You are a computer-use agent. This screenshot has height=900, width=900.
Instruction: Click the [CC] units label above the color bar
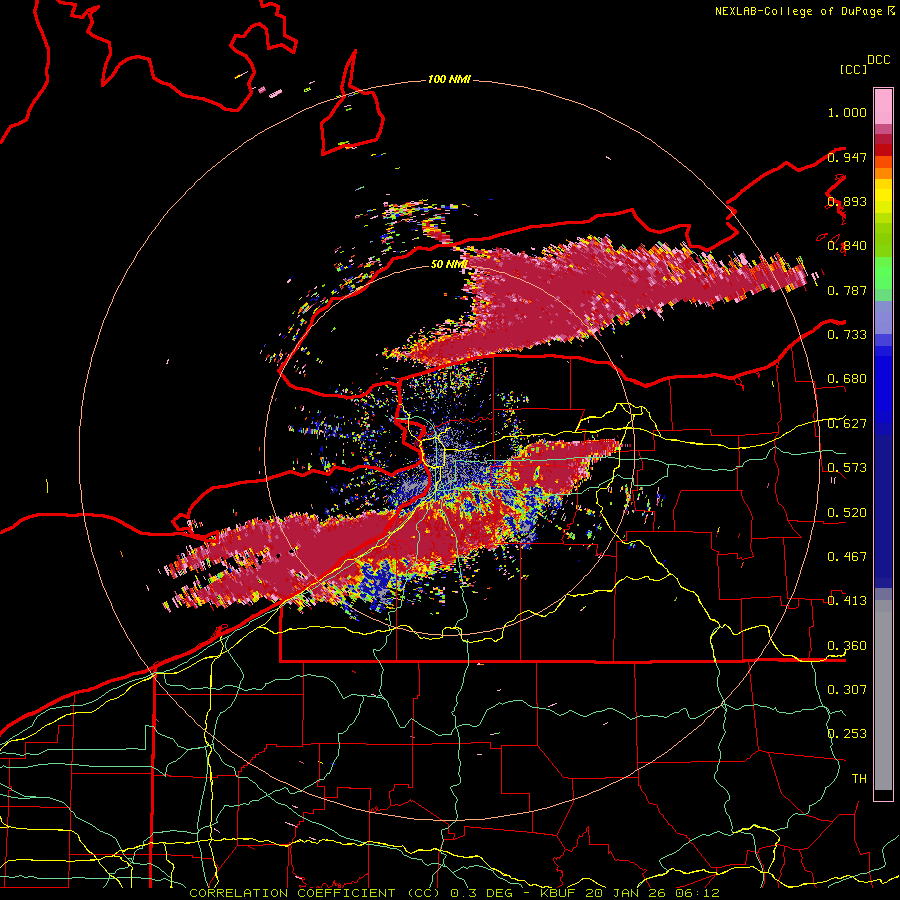[853, 69]
